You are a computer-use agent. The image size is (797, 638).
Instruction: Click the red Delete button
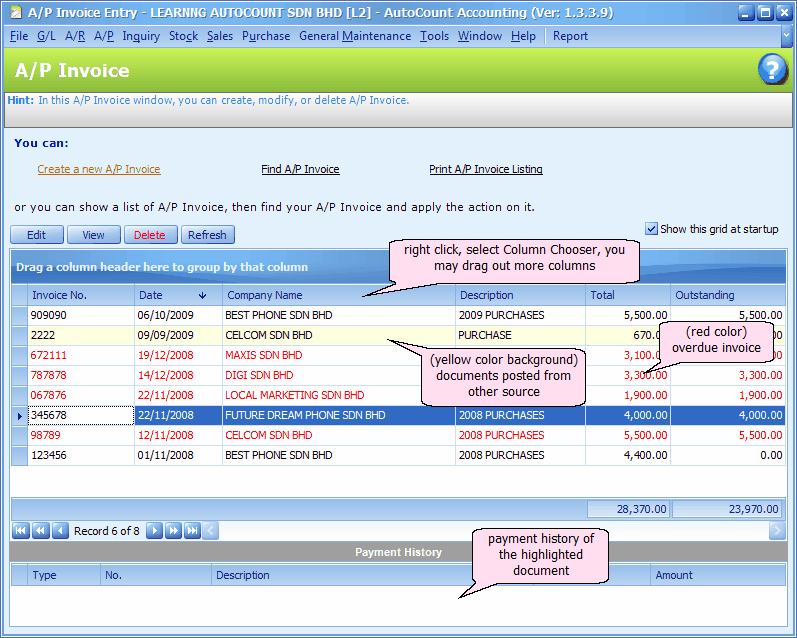coord(150,235)
